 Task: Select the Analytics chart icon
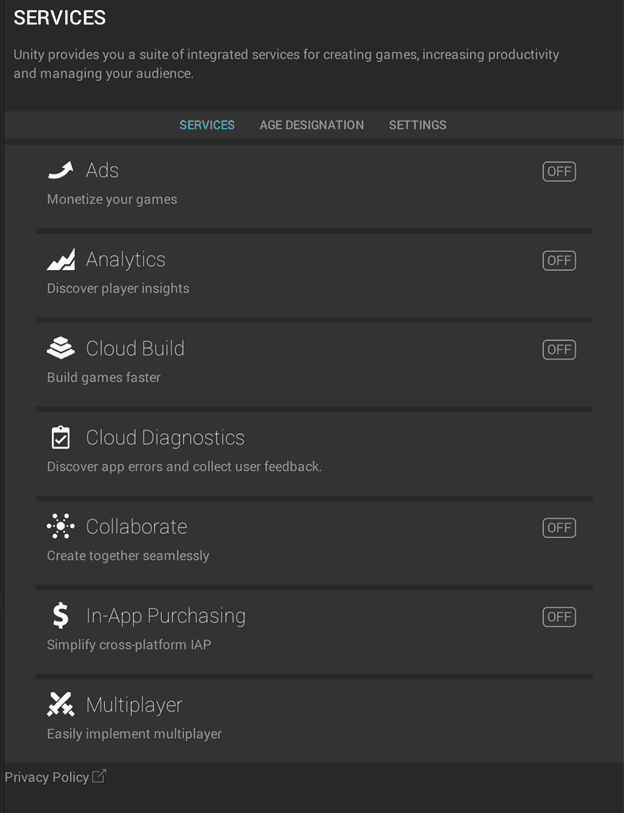[60, 259]
